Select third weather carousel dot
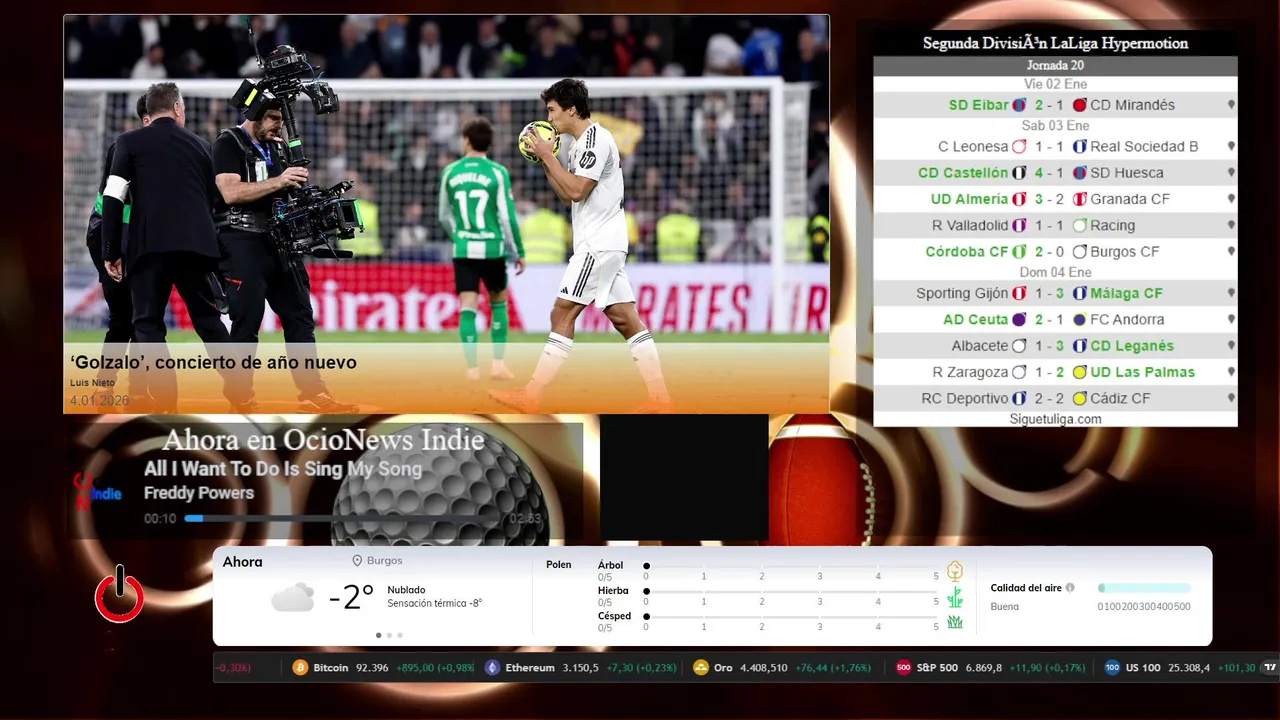This screenshot has height=720, width=1280. point(400,635)
